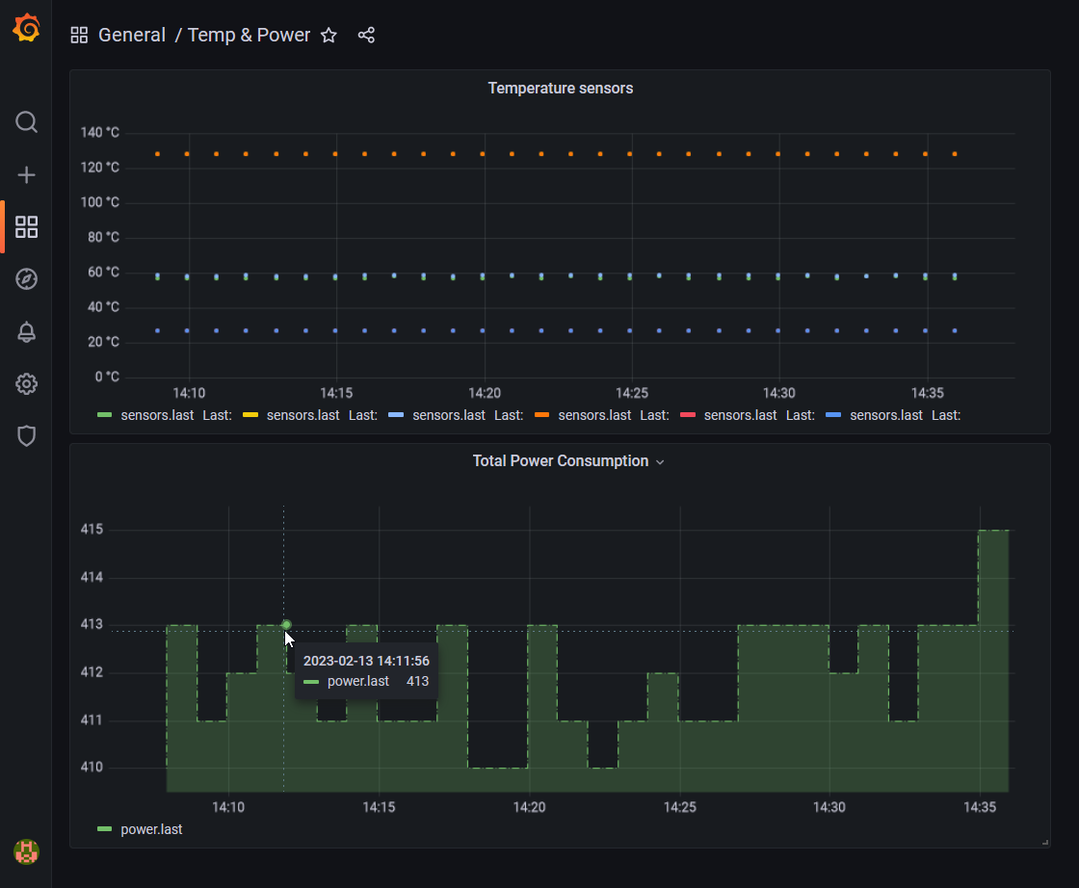Click the 14:35 axis label in power panel
The image size is (1079, 888).
[x=979, y=807]
